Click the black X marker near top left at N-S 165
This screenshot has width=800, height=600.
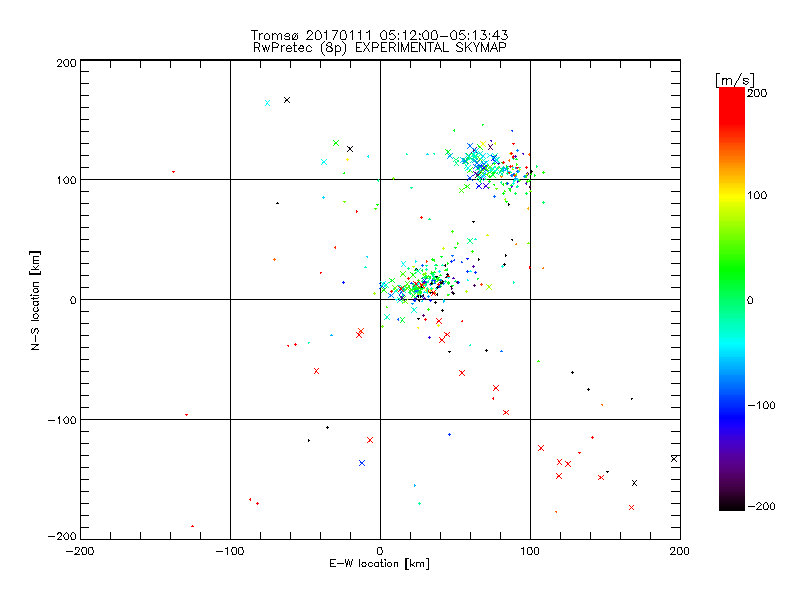pos(287,100)
